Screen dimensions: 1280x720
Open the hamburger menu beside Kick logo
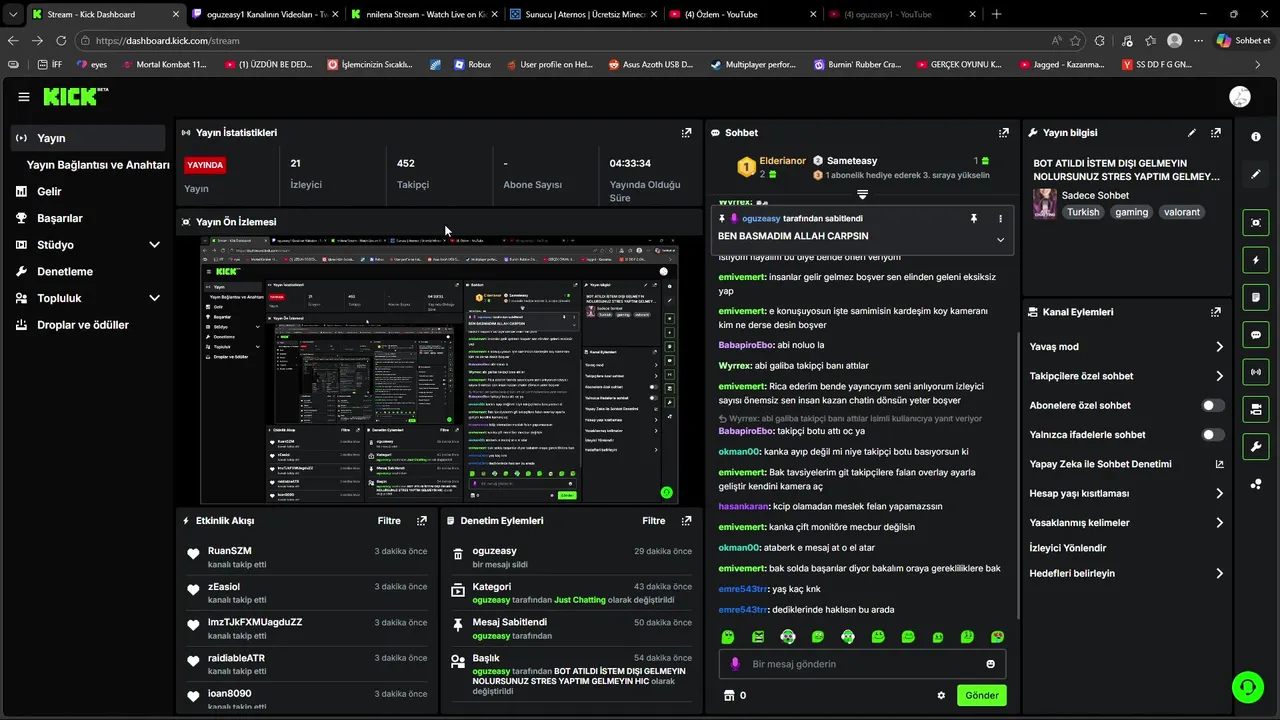pos(24,97)
